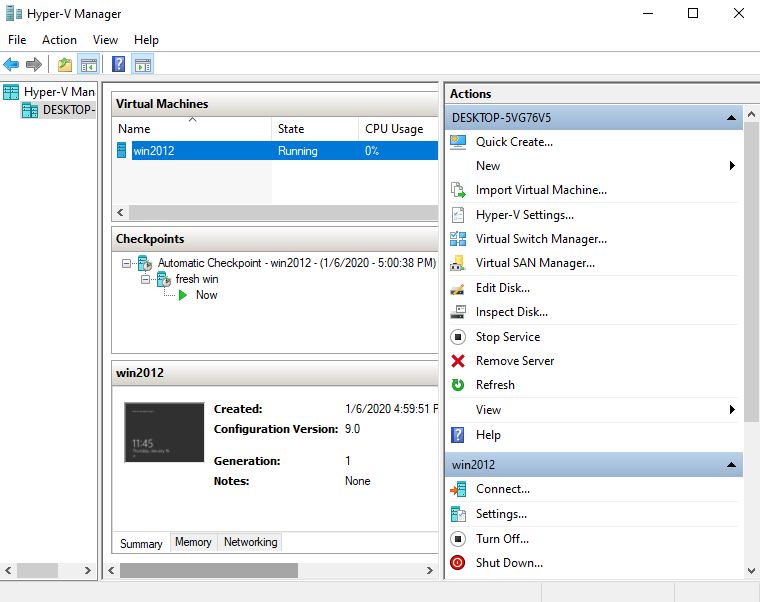Click the console tree scroll right arrow

88,570
